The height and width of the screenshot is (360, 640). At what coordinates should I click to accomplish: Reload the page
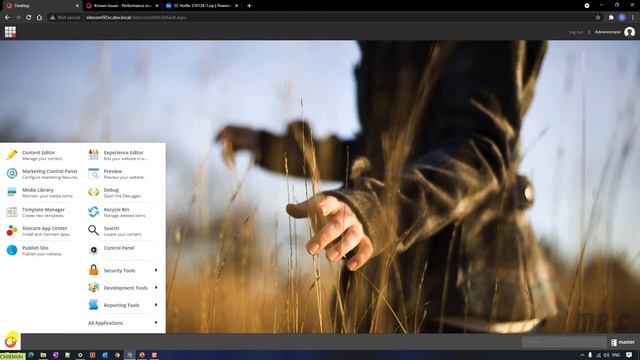(29, 18)
